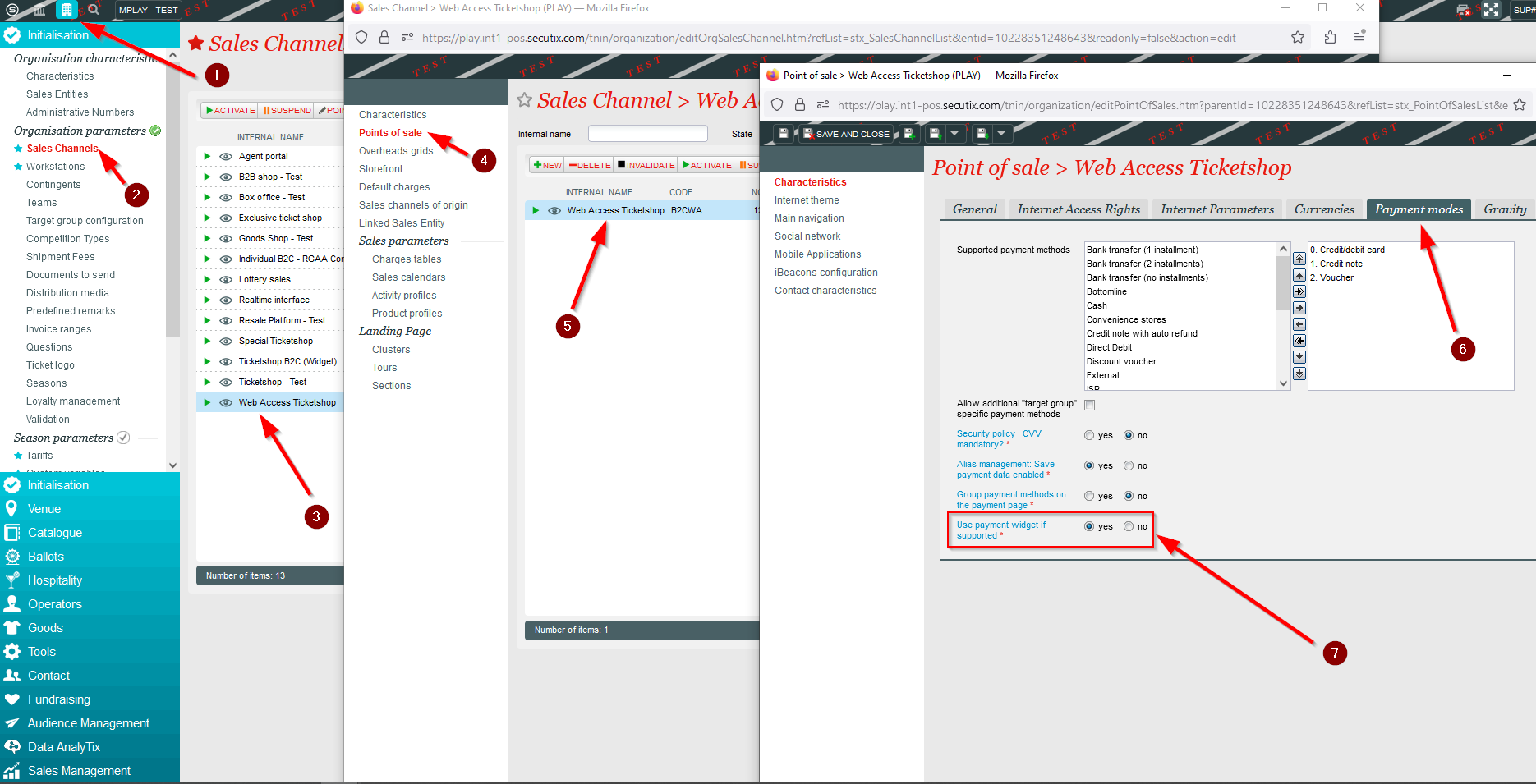Open the search magnifier icon in top bar
Image resolution: width=1536 pixels, height=784 pixels.
click(x=94, y=10)
